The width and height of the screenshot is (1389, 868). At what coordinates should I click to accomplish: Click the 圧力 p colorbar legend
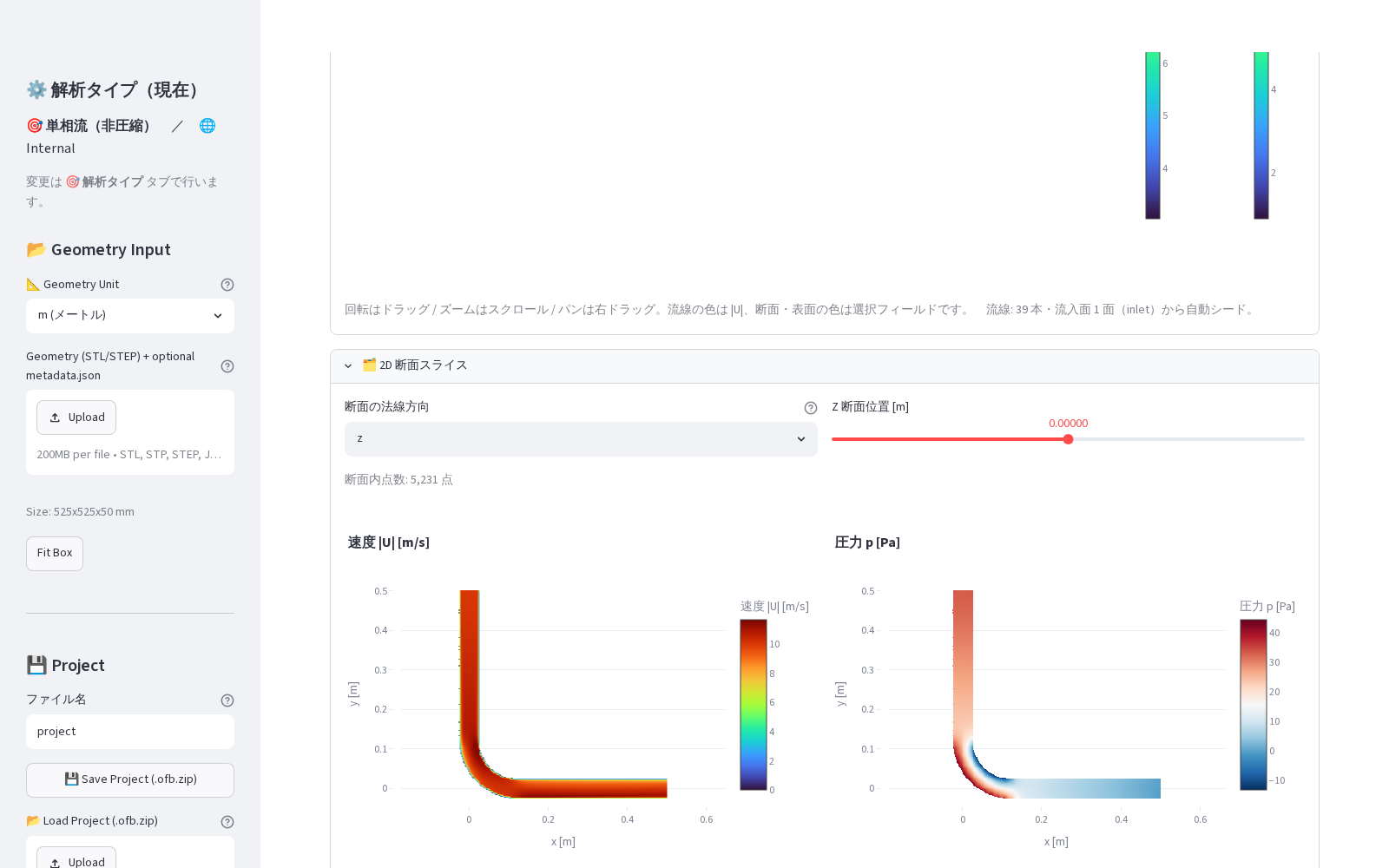[x=1254, y=705]
